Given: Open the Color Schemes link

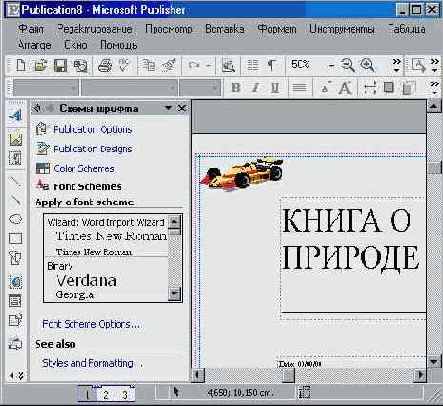Looking at the screenshot, I should click(84, 169).
